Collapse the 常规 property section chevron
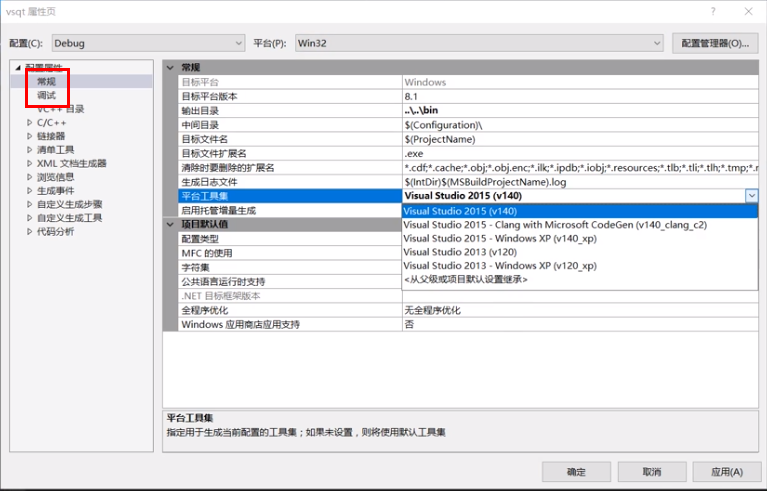Viewport: 767px width, 491px height. tap(171, 67)
